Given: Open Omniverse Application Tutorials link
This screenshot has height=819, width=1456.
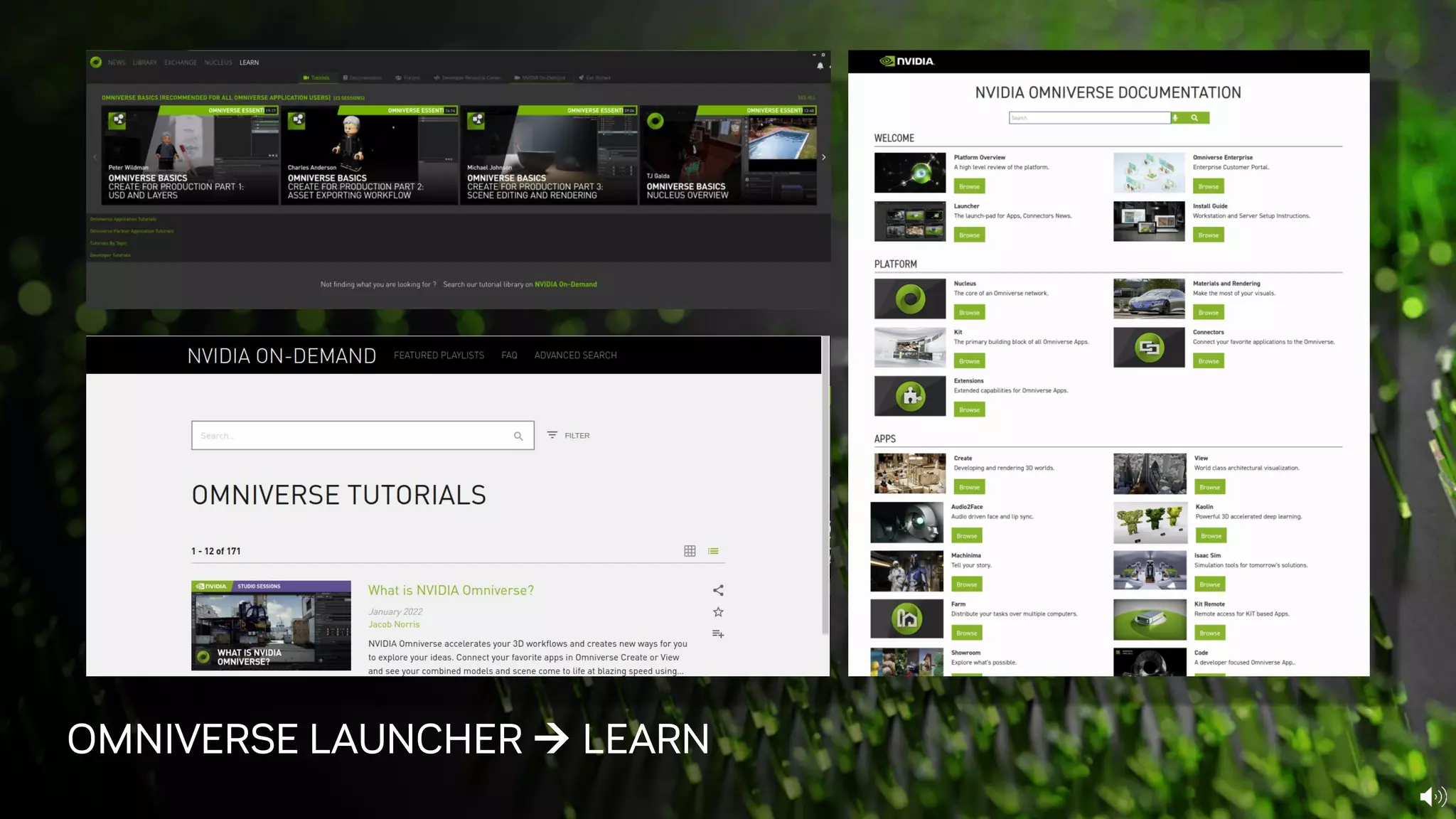Looking at the screenshot, I should pyautogui.click(x=123, y=219).
